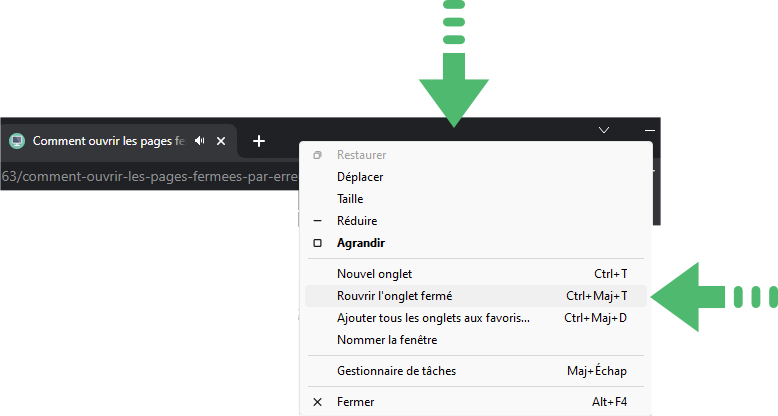
Task: Open a new tab with plus button
Action: (259, 141)
